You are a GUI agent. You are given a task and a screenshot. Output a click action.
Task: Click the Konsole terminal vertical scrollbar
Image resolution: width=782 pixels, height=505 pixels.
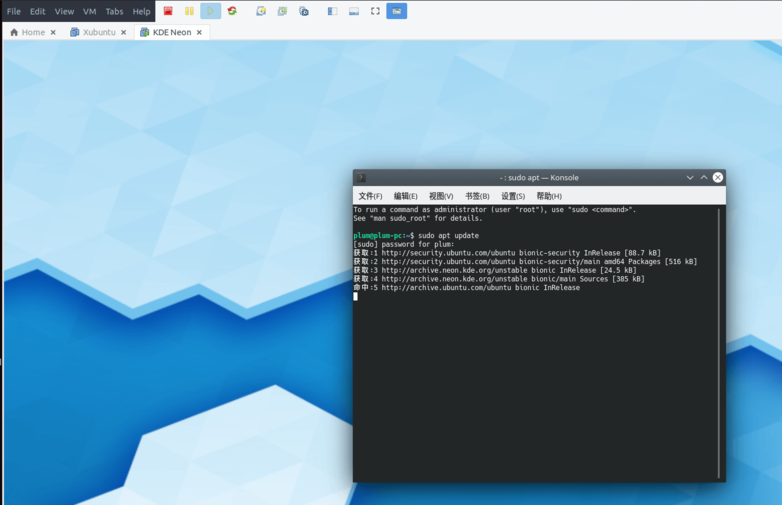tap(720, 342)
